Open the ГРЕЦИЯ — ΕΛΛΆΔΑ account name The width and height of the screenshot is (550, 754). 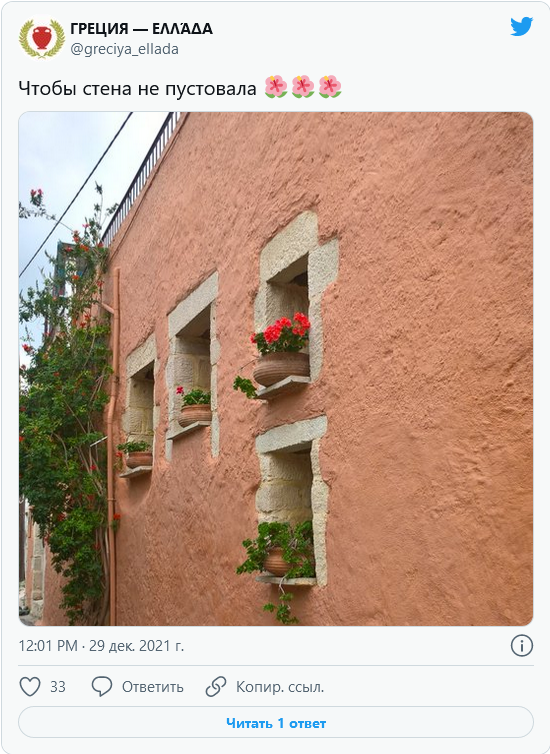click(141, 29)
